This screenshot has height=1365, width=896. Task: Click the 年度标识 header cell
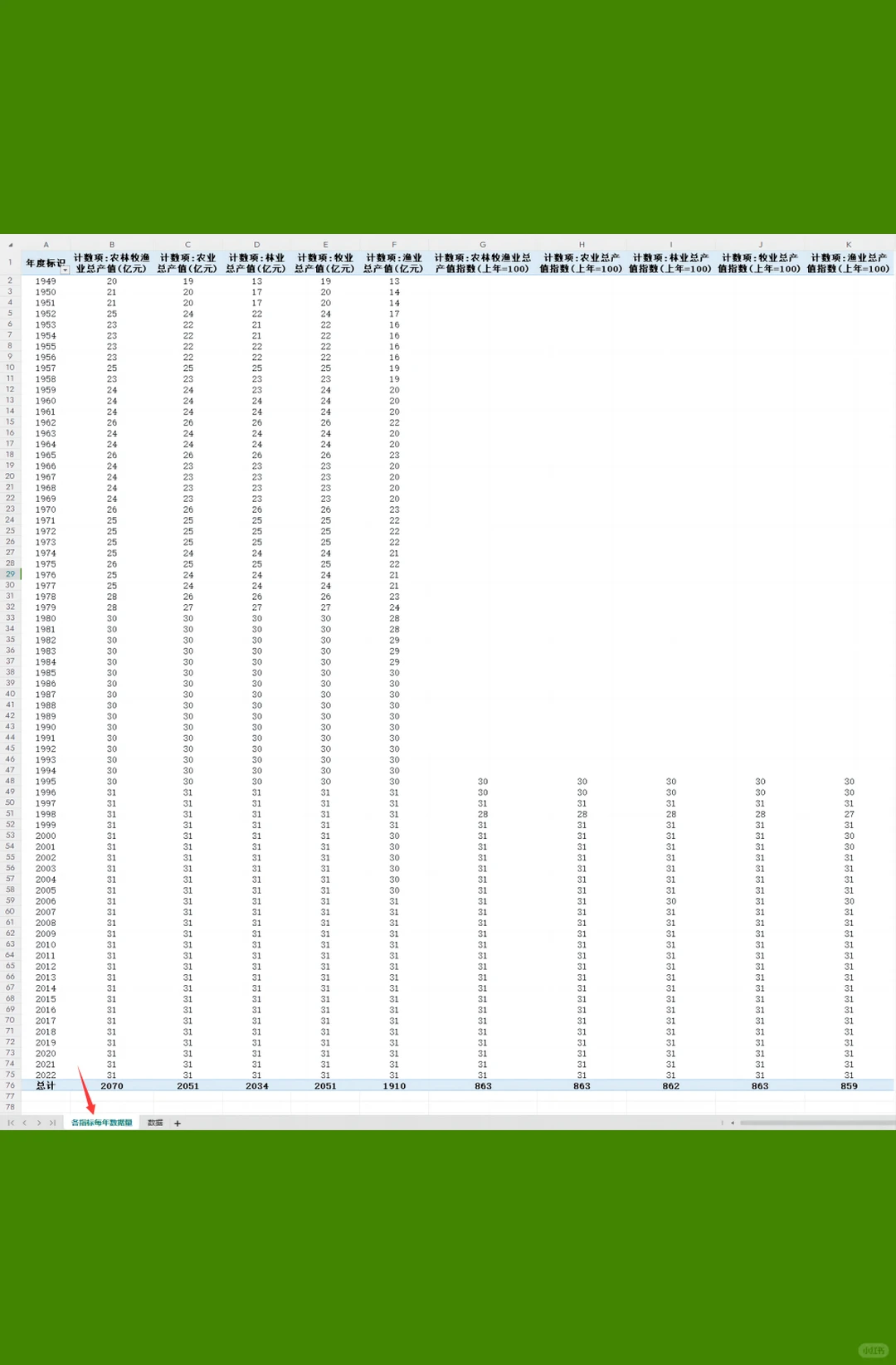(46, 263)
